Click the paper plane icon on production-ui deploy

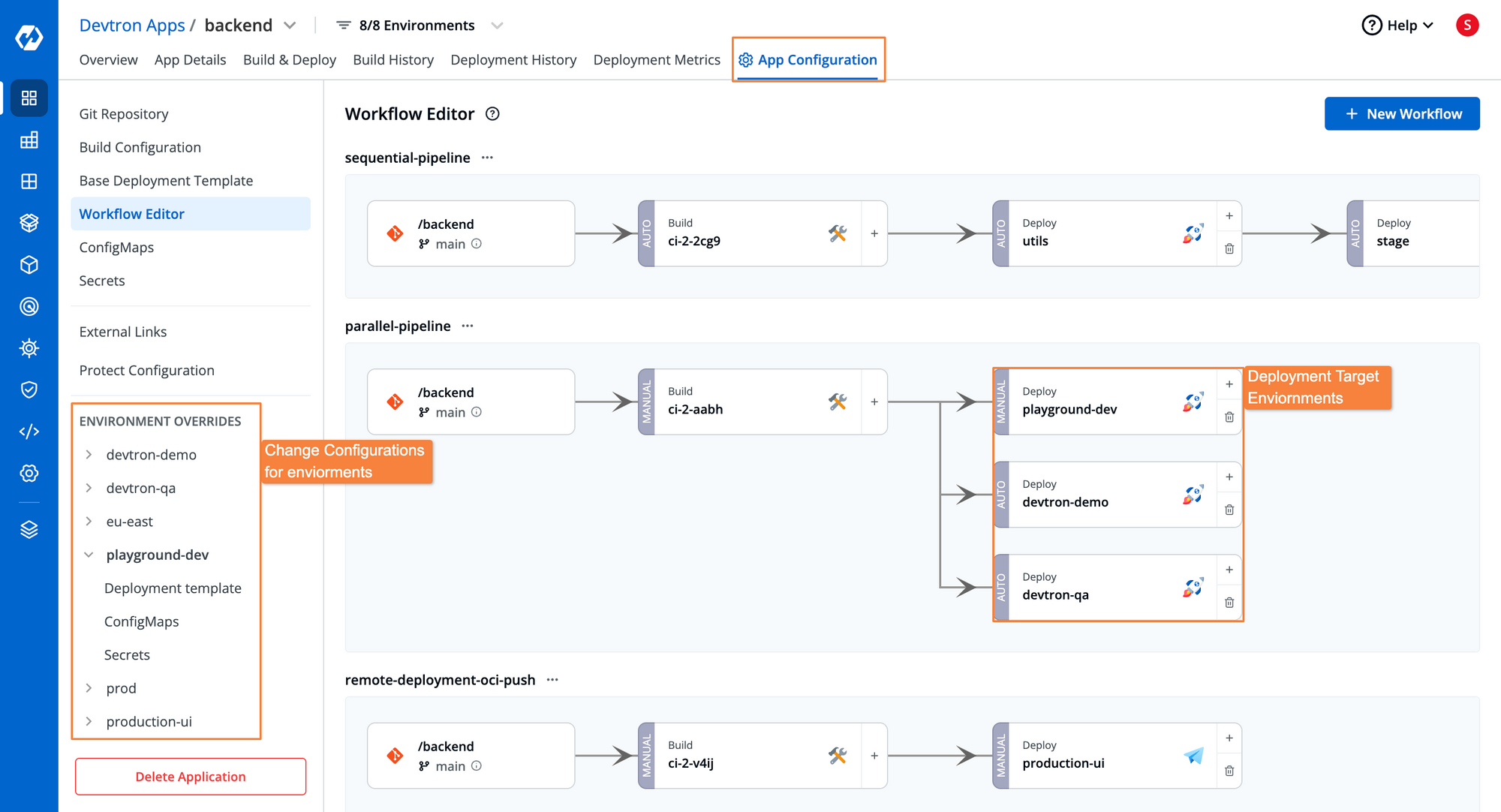coord(1193,755)
